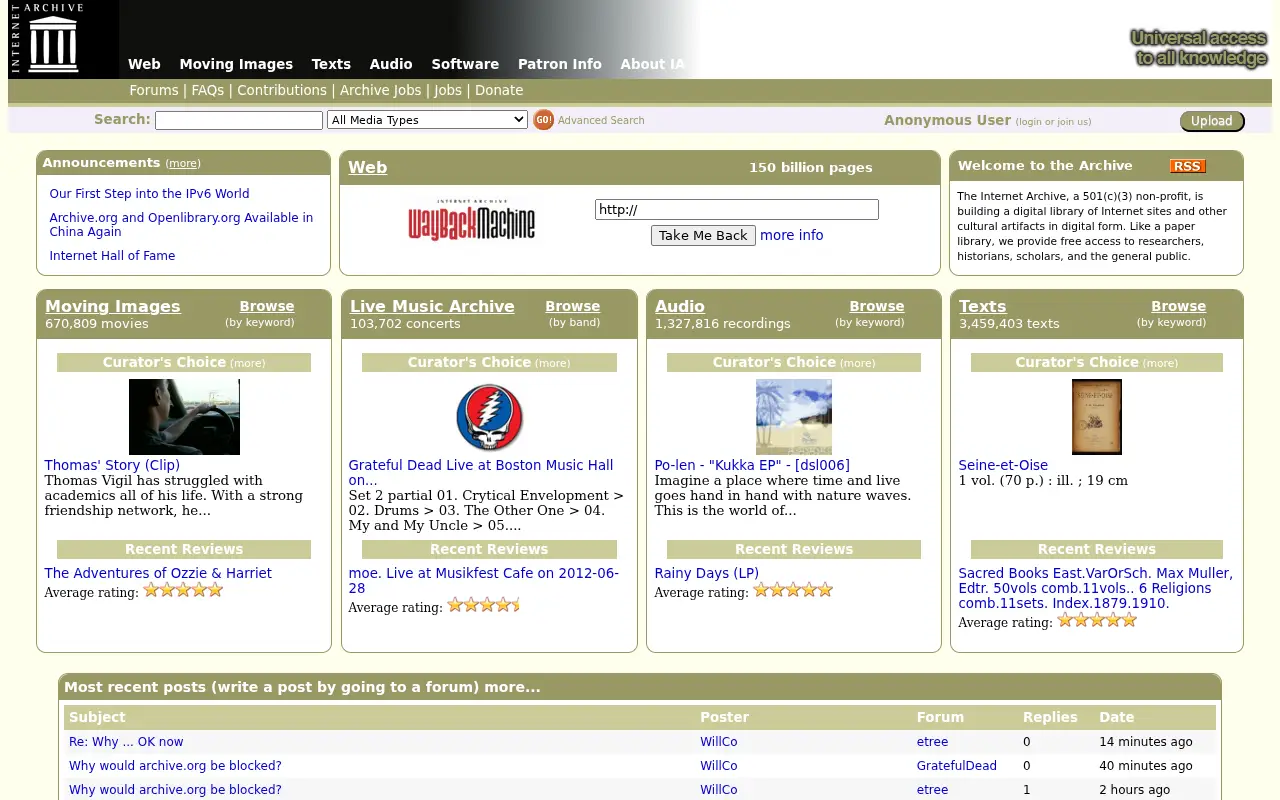This screenshot has width=1280, height=800.
Task: Click the Wayback Machine http:// URL field
Action: 737,209
